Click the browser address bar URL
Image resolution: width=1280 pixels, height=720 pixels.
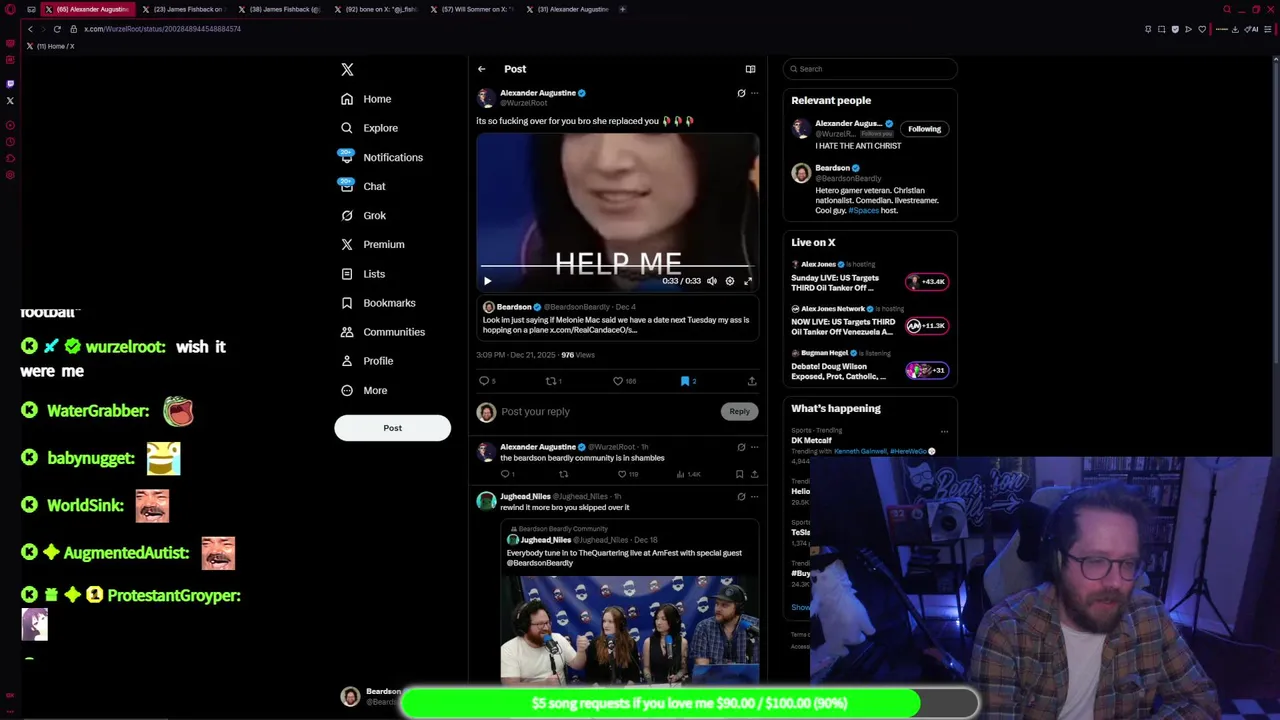pyautogui.click(x=162, y=29)
